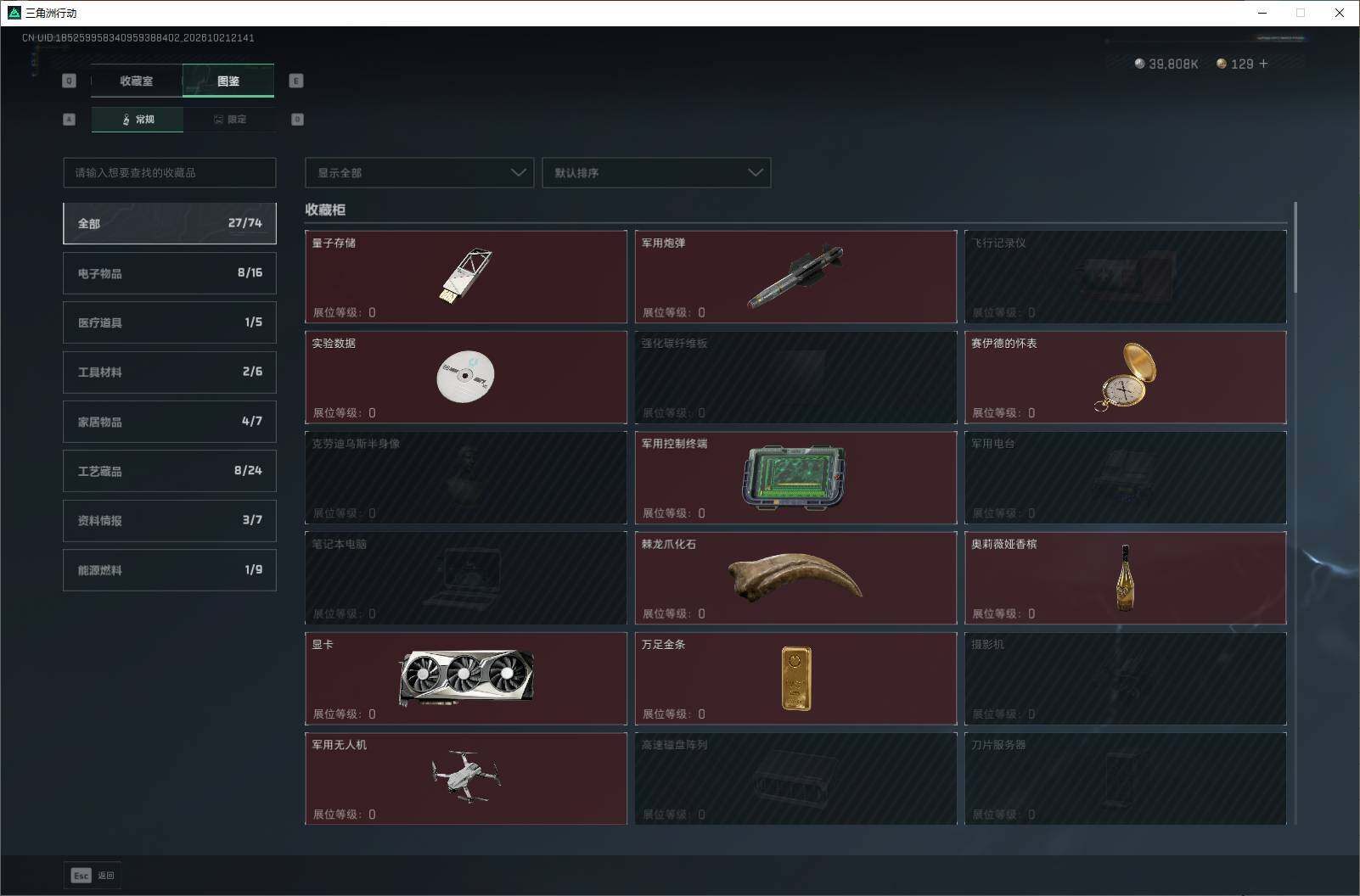Click the collection list vertical scrollbar

pyautogui.click(x=1295, y=248)
